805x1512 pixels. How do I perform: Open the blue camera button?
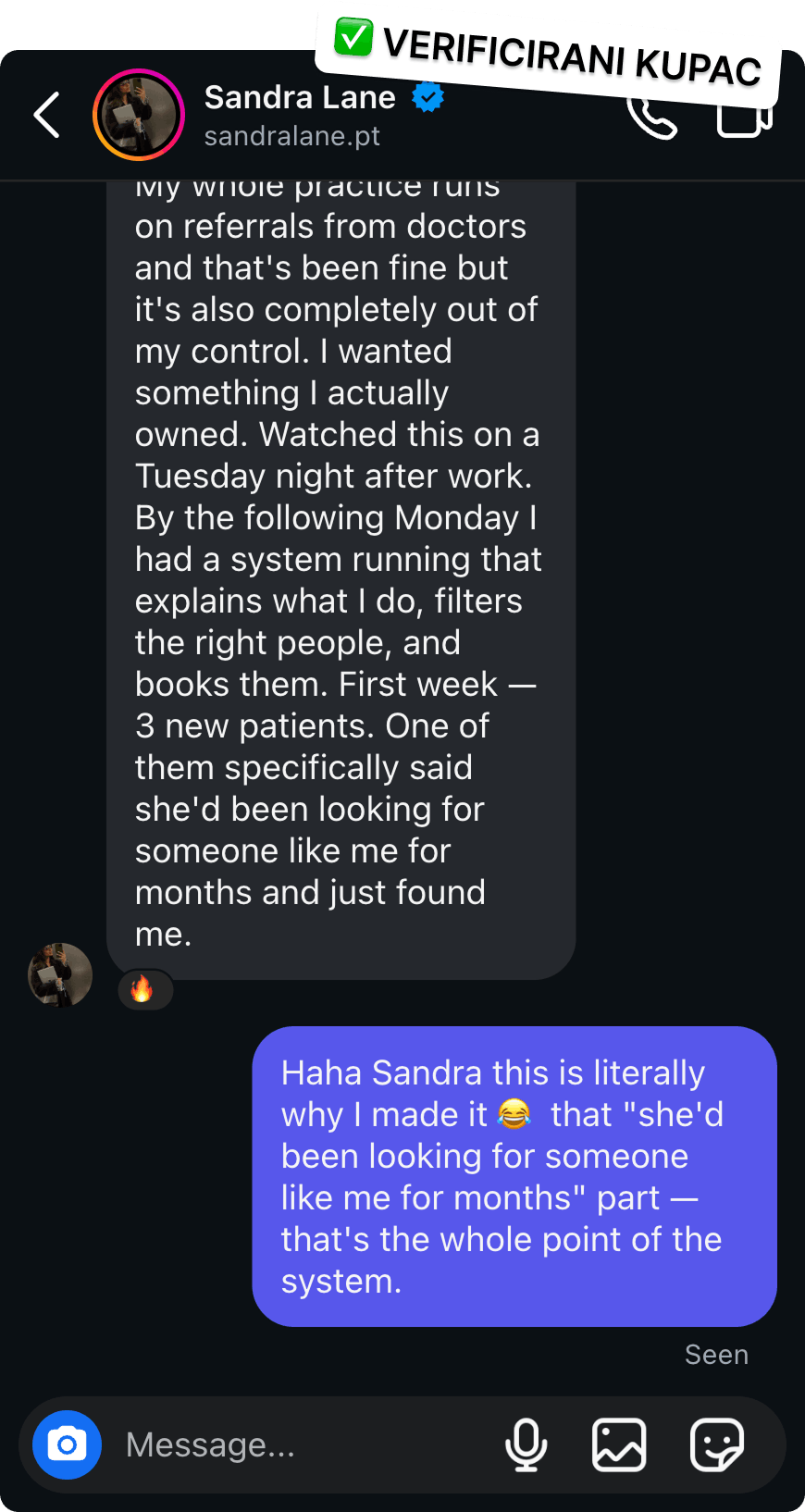click(68, 1444)
